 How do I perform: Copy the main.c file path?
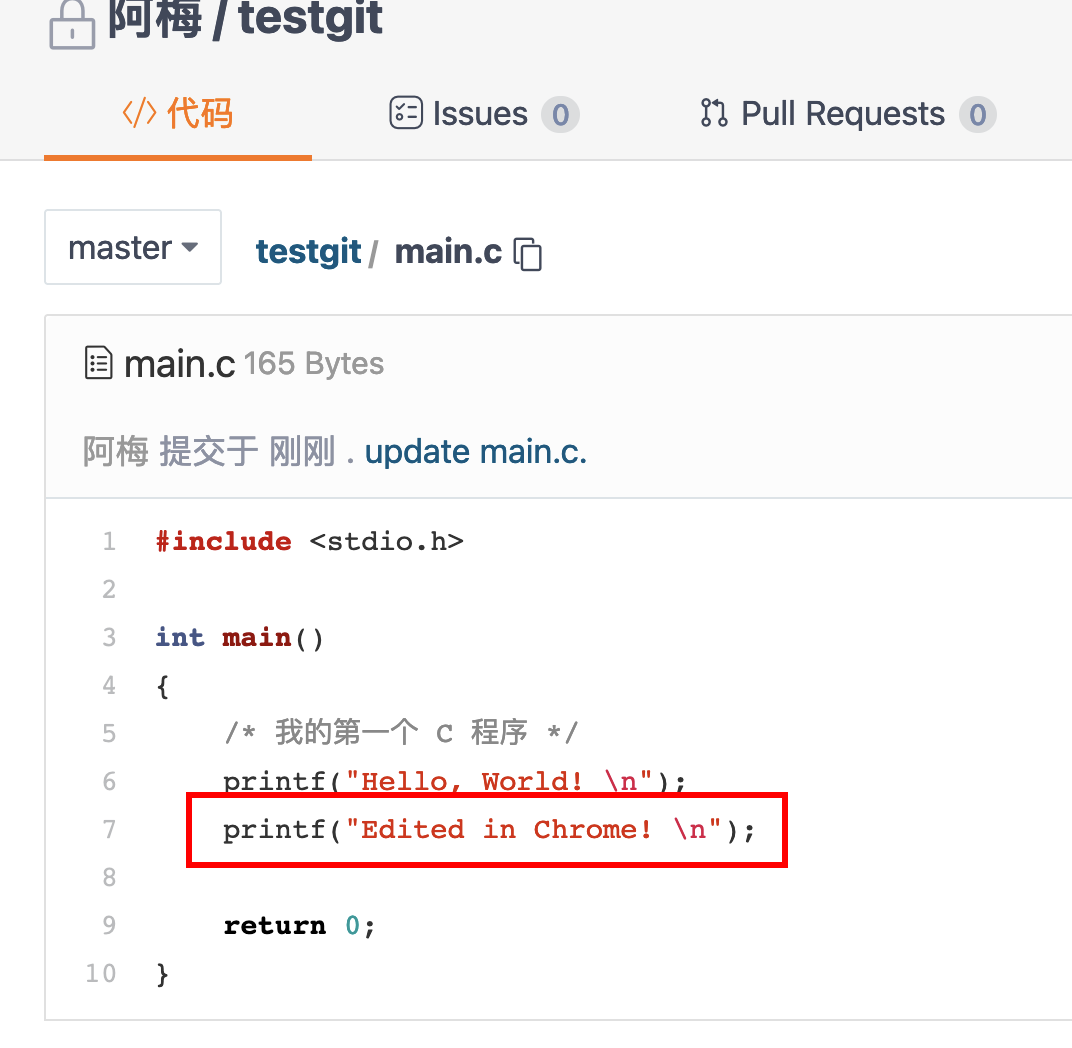[x=527, y=254]
